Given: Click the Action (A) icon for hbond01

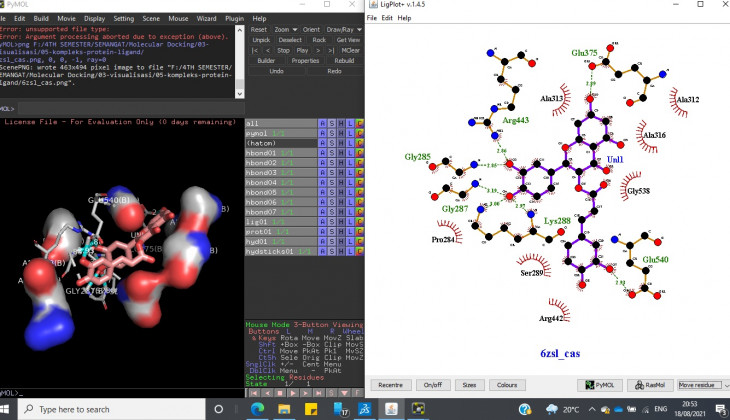Looking at the screenshot, I should (322, 153).
